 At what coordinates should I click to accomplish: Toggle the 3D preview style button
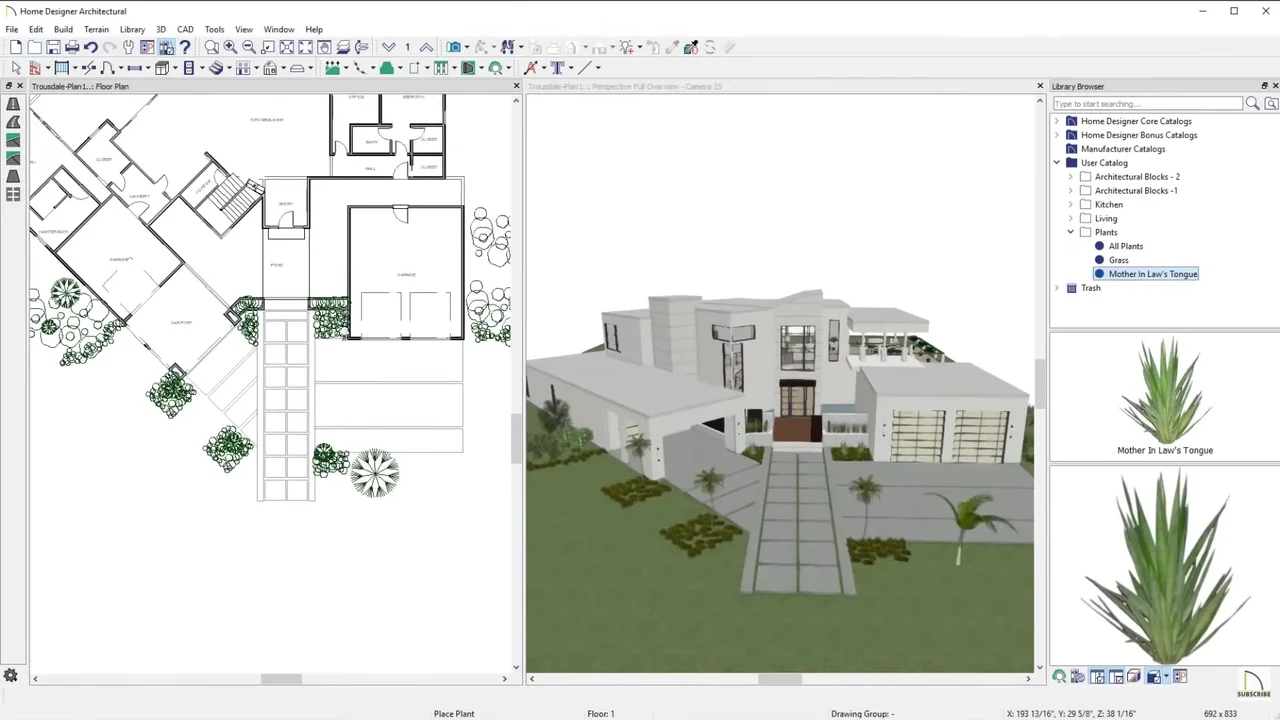[x=1153, y=677]
